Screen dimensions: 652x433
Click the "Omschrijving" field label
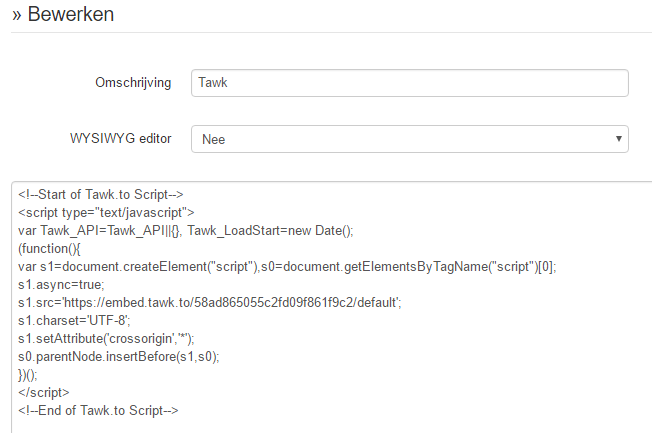133,83
